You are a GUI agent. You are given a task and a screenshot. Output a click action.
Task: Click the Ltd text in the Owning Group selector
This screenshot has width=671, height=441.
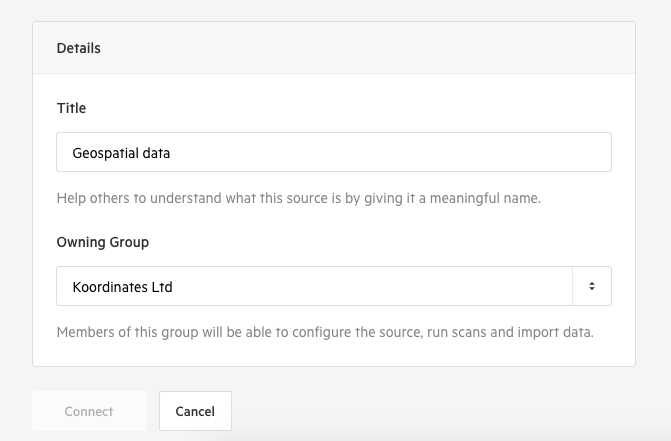pyautogui.click(x=162, y=287)
